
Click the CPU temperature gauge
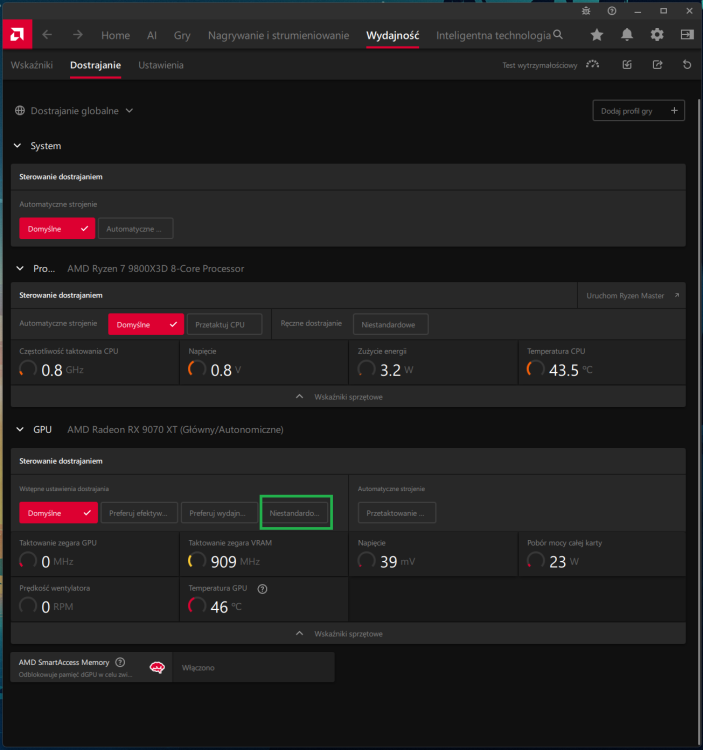(x=535, y=370)
